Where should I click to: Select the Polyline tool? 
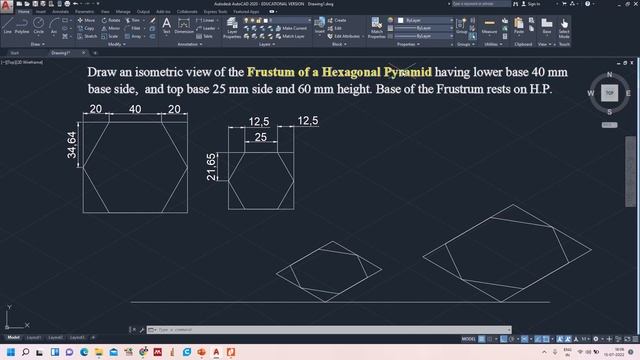[x=22, y=26]
